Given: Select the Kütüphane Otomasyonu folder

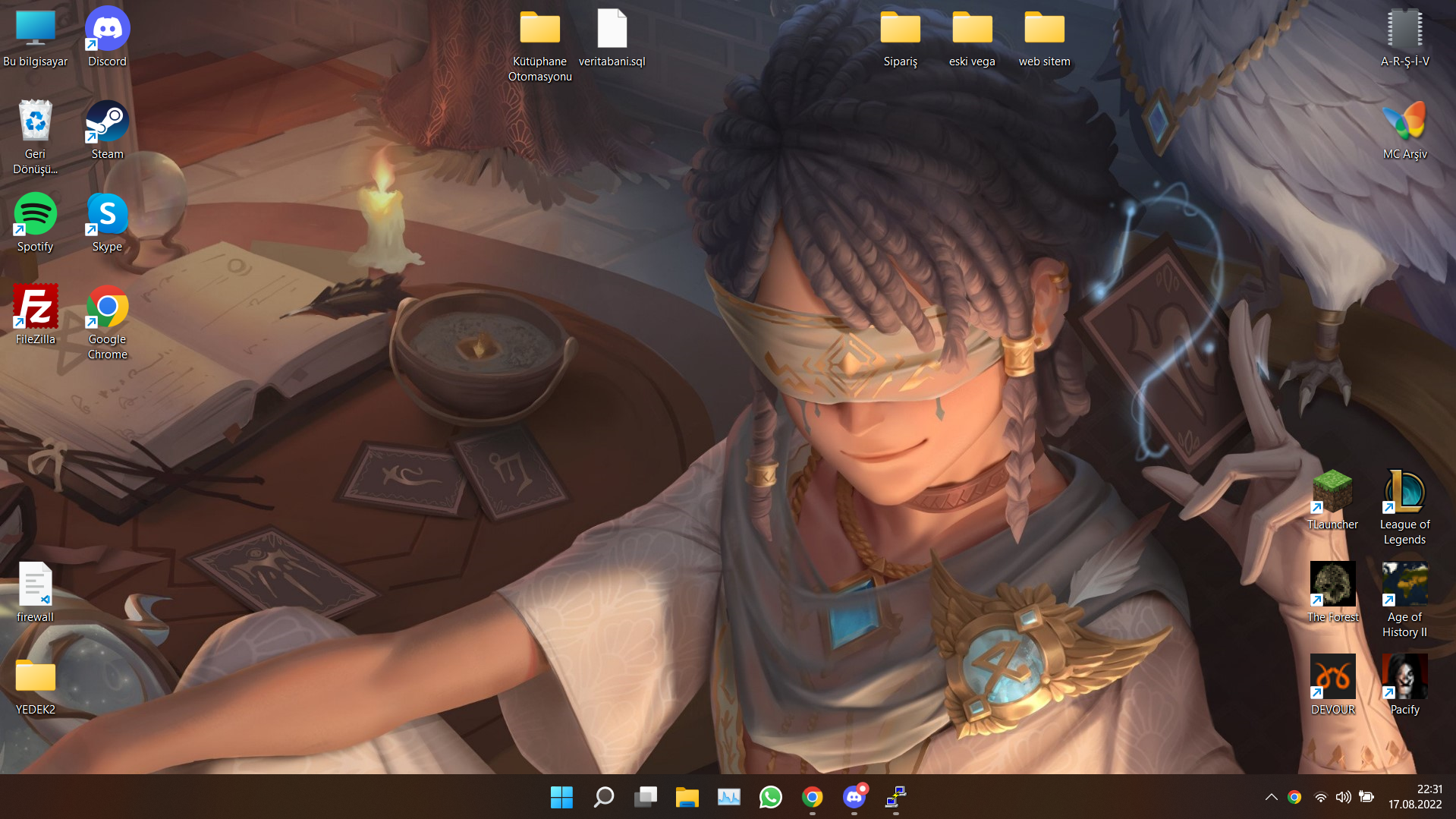Looking at the screenshot, I should (x=540, y=46).
